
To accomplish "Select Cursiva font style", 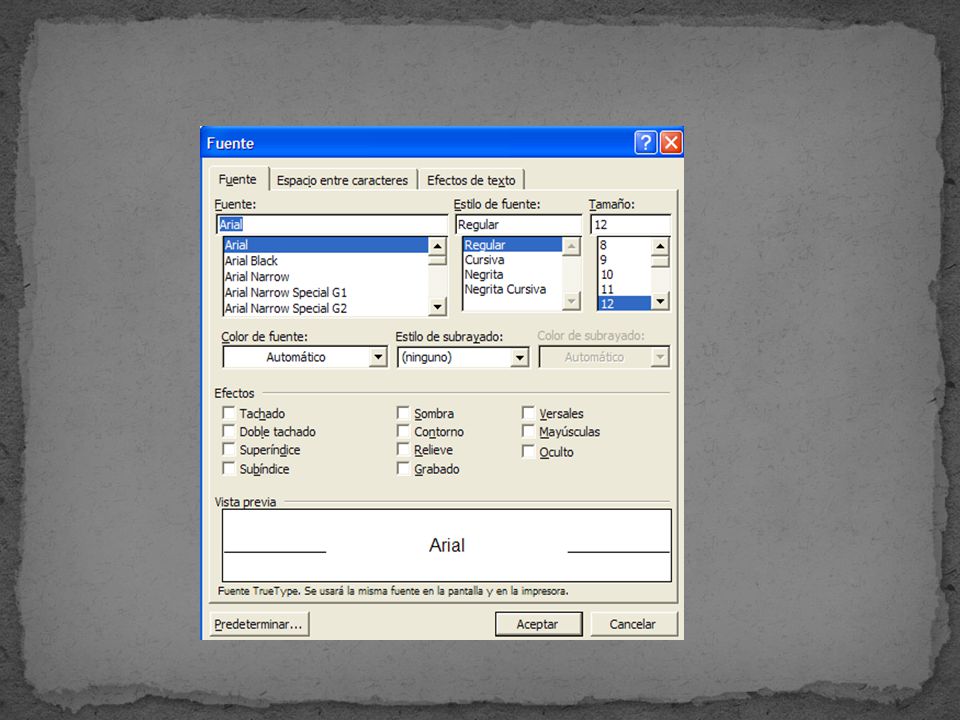I will 512,260.
